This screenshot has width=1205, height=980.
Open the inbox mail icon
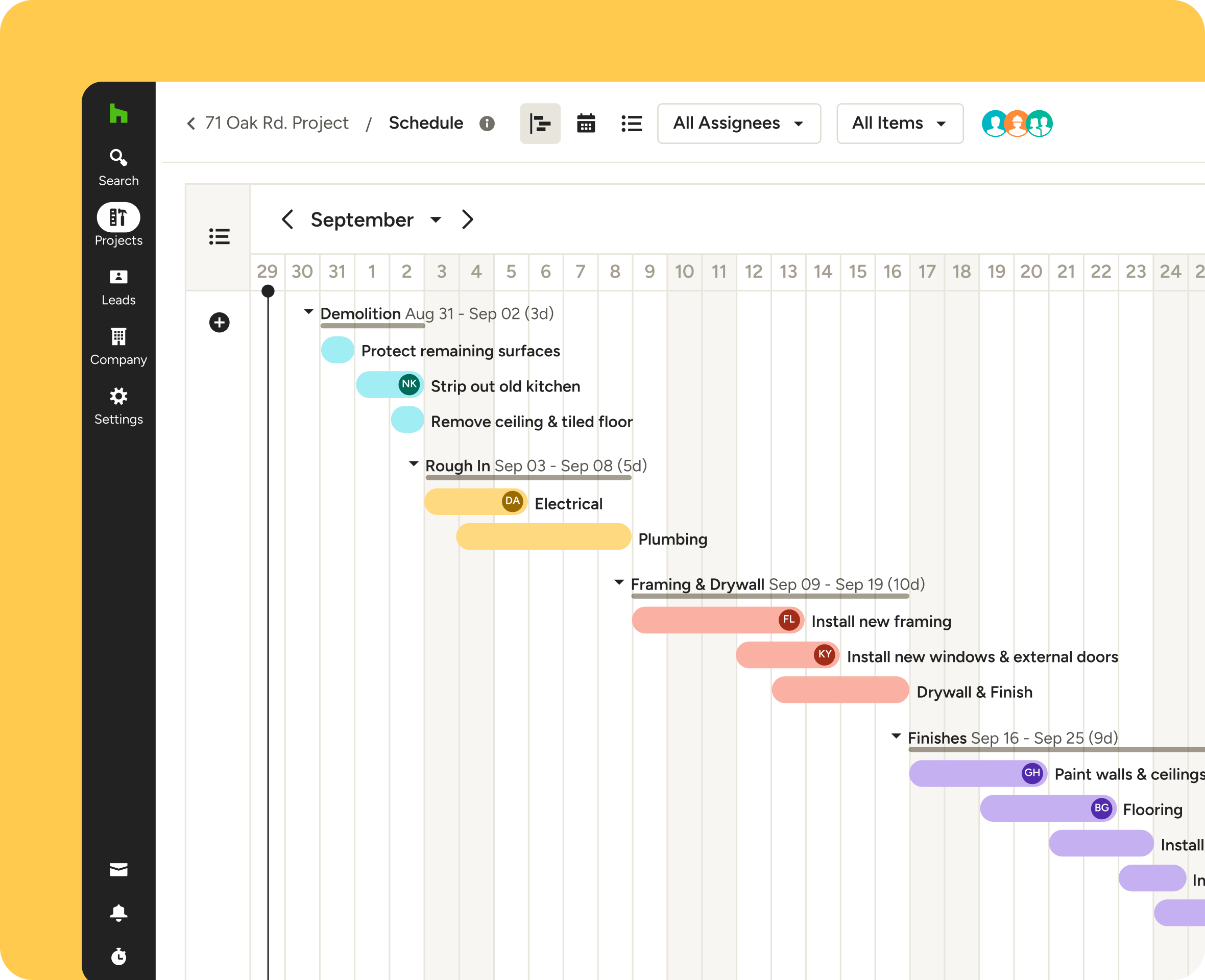[118, 869]
